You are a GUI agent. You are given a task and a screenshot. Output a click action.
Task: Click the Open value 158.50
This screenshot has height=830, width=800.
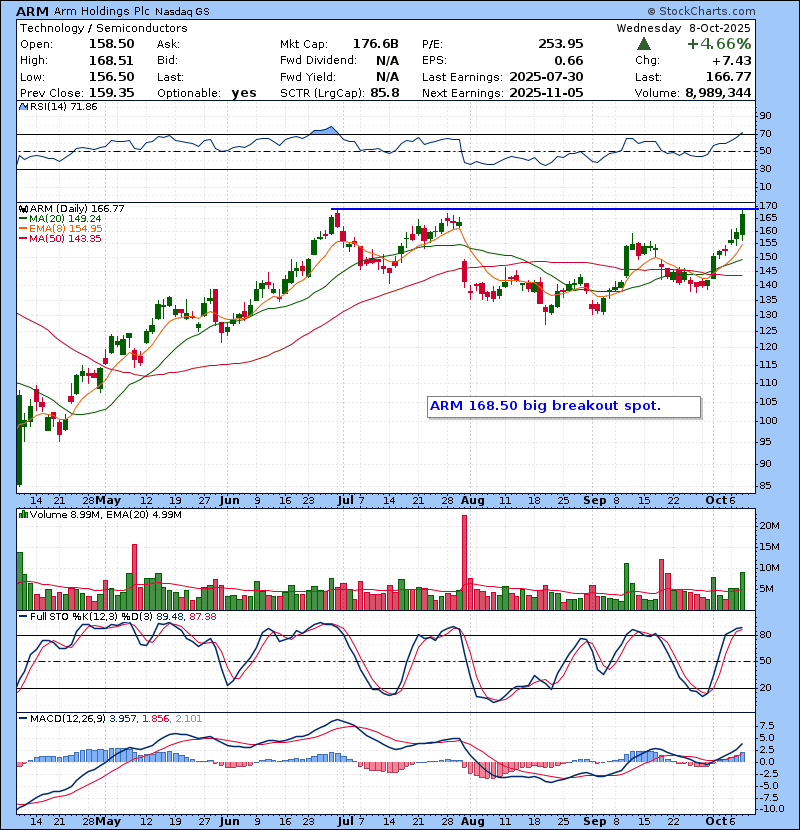112,44
